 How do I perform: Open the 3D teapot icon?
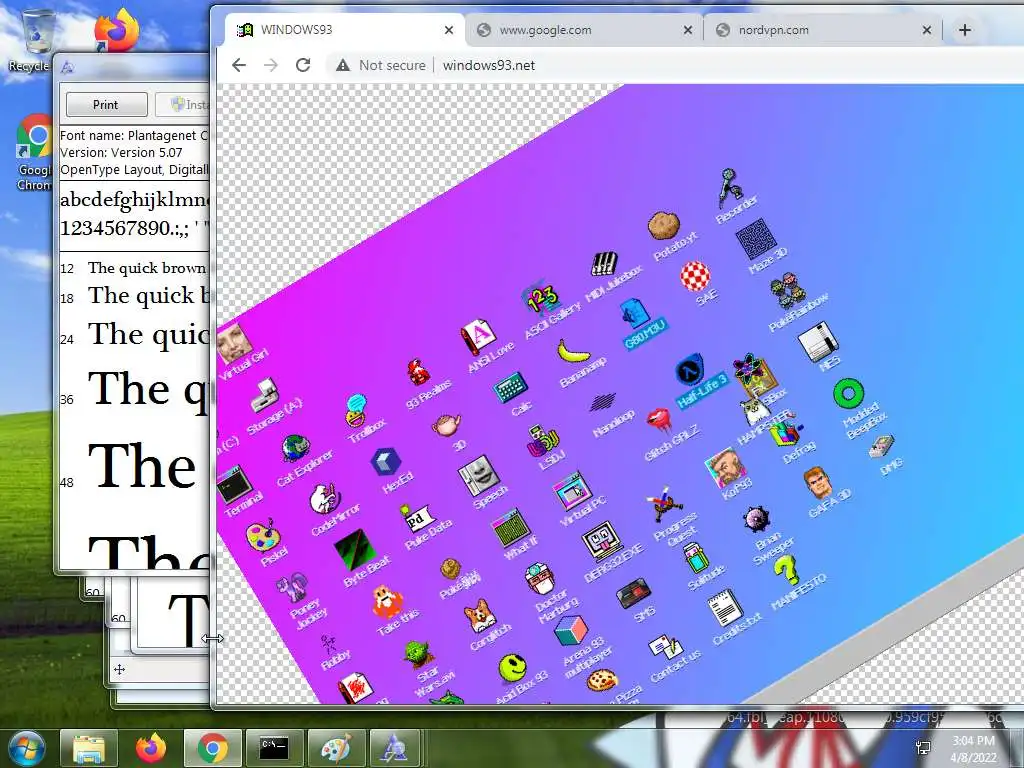point(447,425)
